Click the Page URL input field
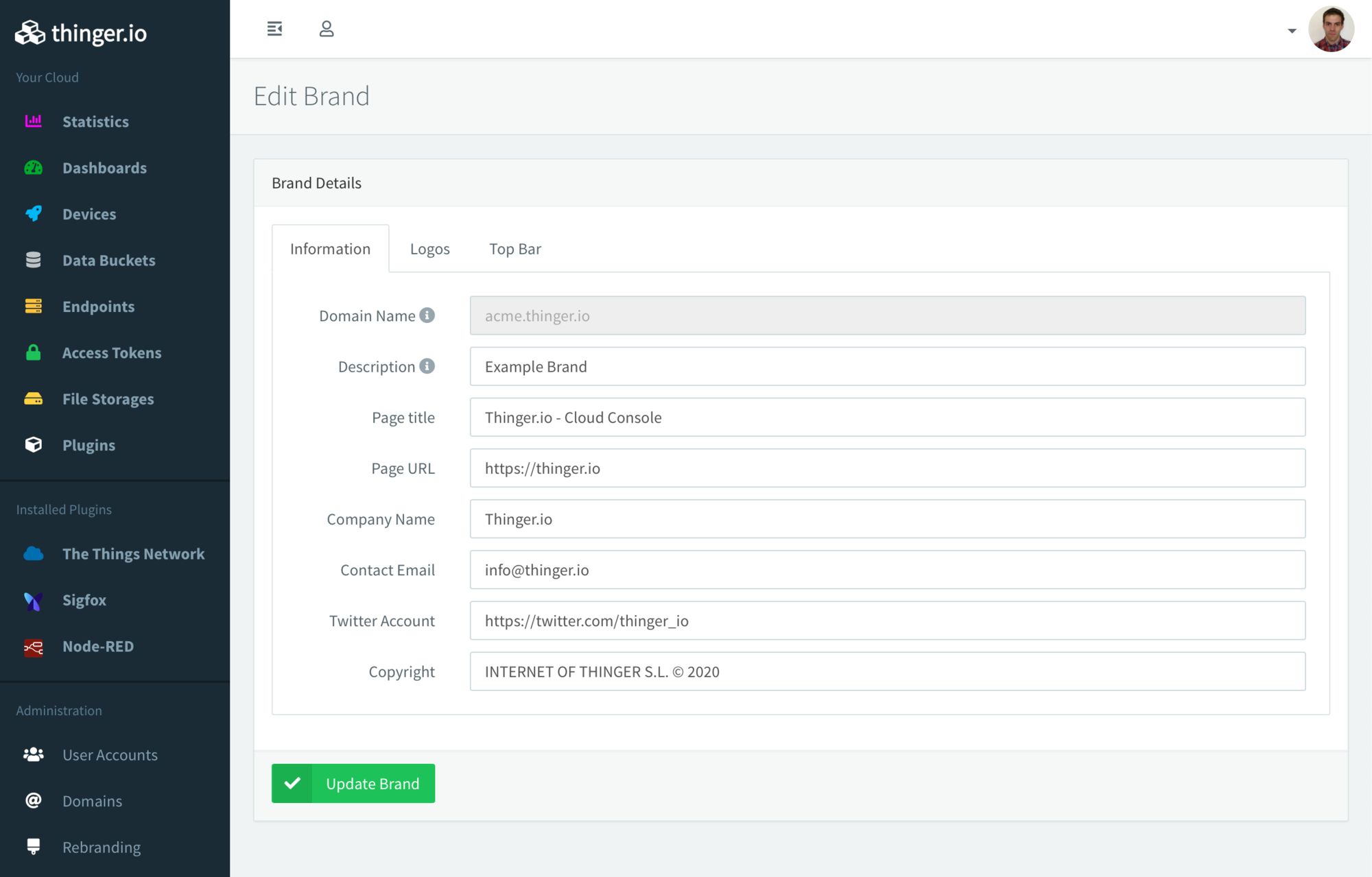 point(888,468)
